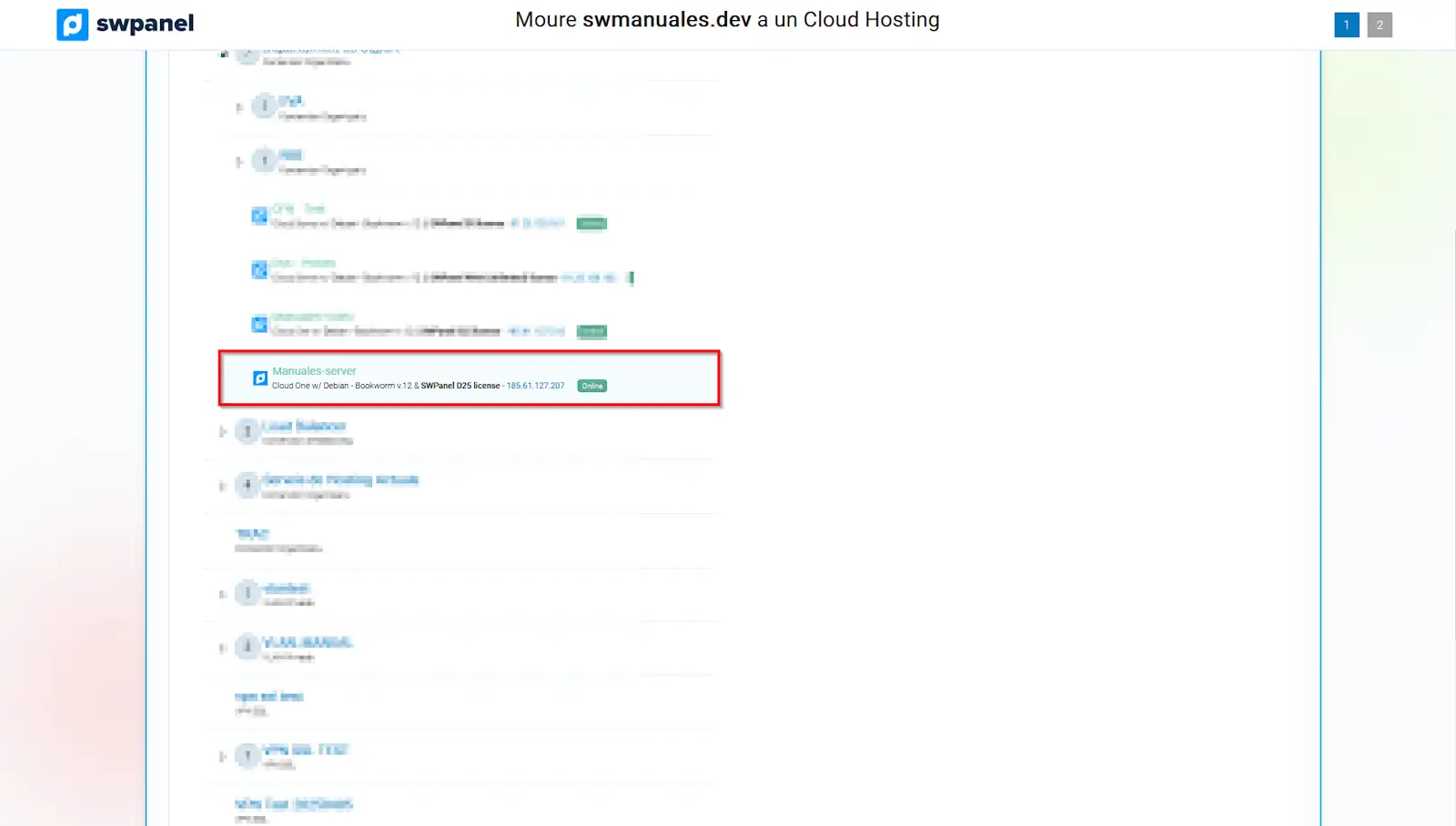The height and width of the screenshot is (826, 1456).
Task: Click the swpanel wordmark text
Action: (x=145, y=24)
